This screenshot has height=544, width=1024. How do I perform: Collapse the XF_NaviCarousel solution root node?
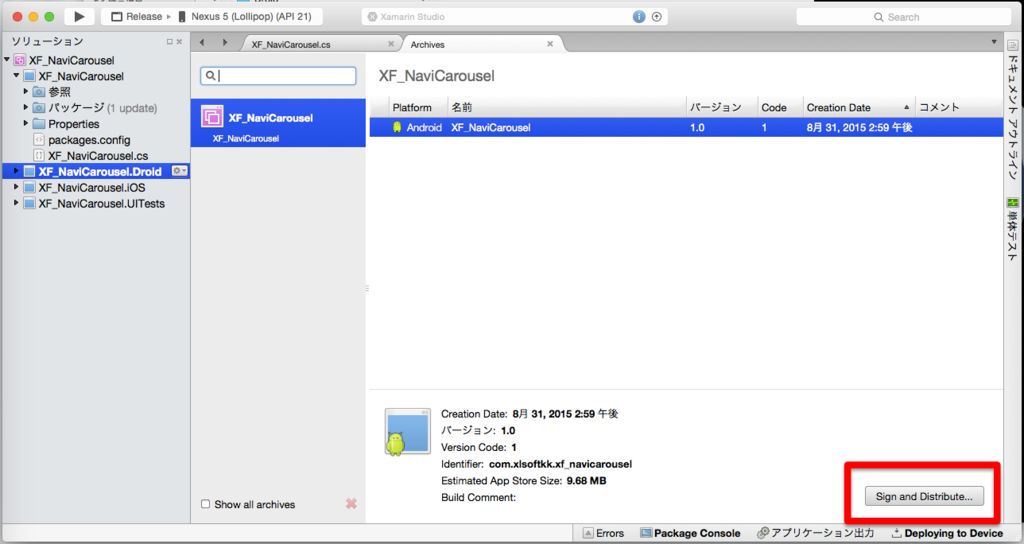(7, 59)
